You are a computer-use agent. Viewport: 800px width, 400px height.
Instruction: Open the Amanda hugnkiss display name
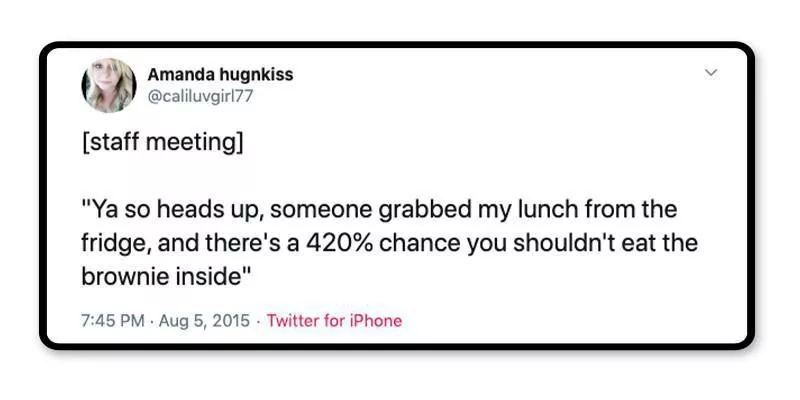point(220,75)
